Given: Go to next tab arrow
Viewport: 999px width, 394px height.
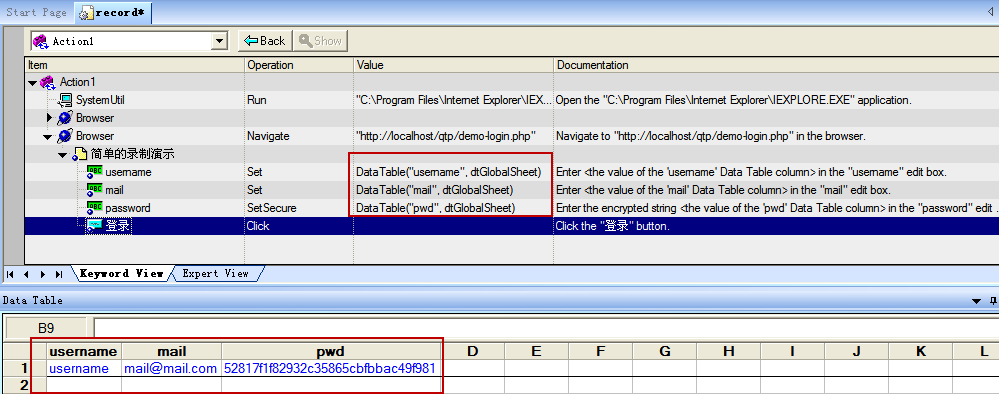Looking at the screenshot, I should pyautogui.click(x=42, y=274).
